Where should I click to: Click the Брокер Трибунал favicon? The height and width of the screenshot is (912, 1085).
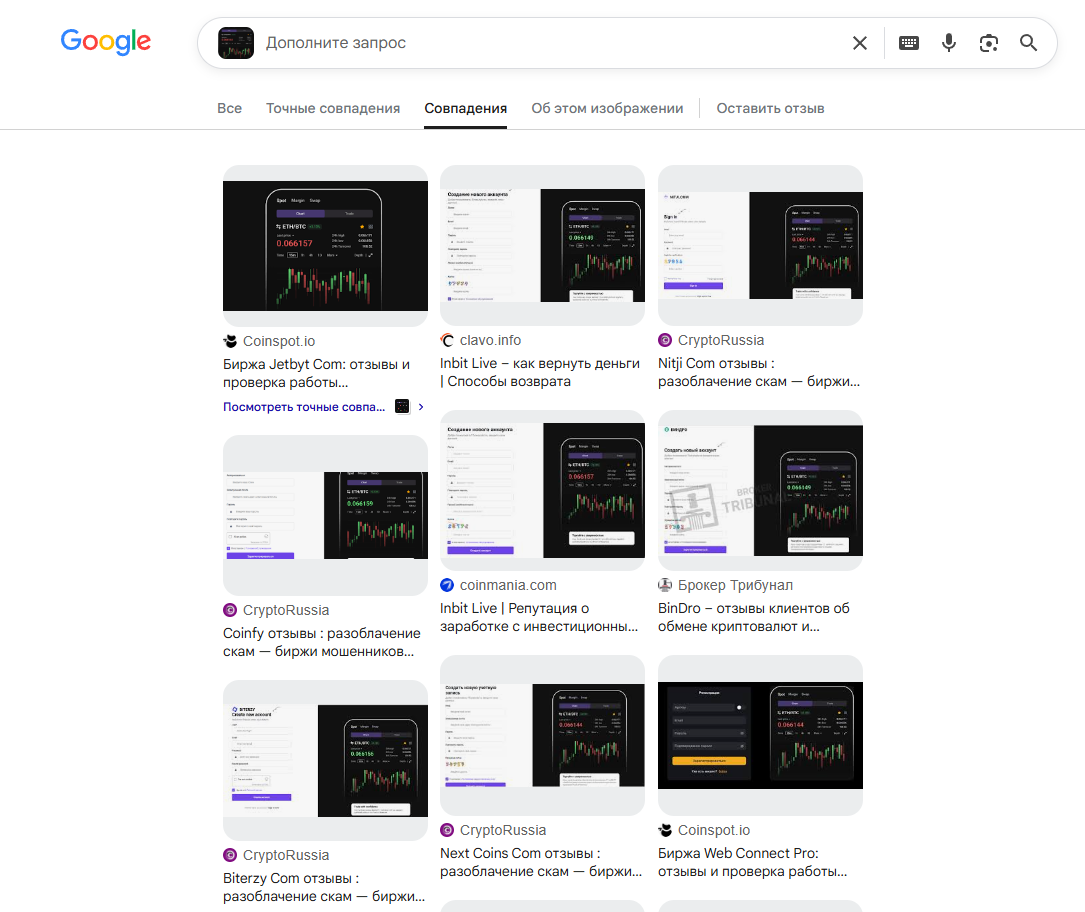coord(665,585)
